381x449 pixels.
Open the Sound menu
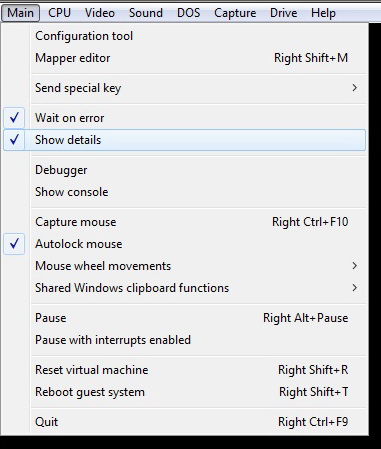coord(146,13)
